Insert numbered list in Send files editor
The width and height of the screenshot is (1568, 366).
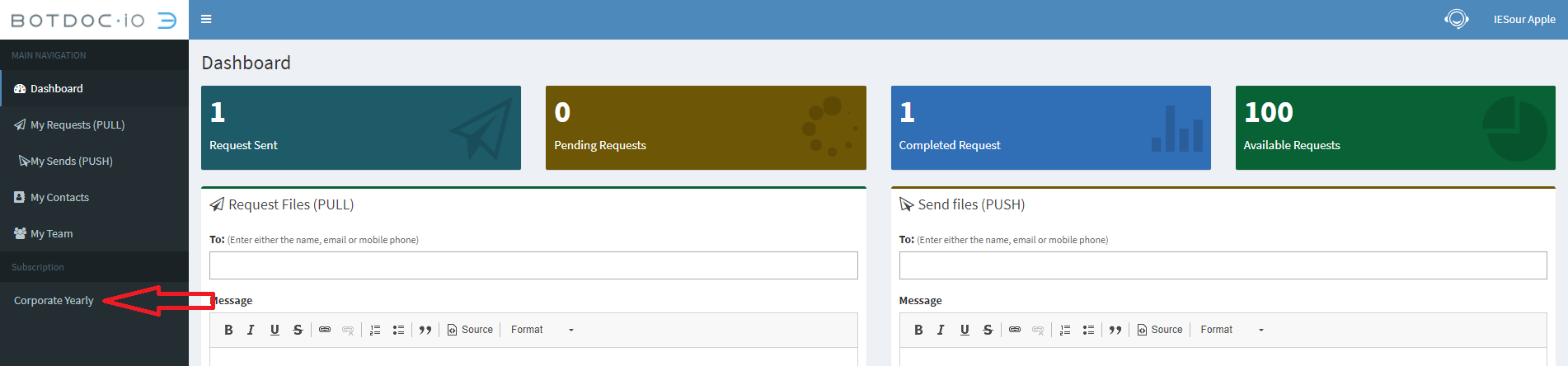click(x=1065, y=330)
